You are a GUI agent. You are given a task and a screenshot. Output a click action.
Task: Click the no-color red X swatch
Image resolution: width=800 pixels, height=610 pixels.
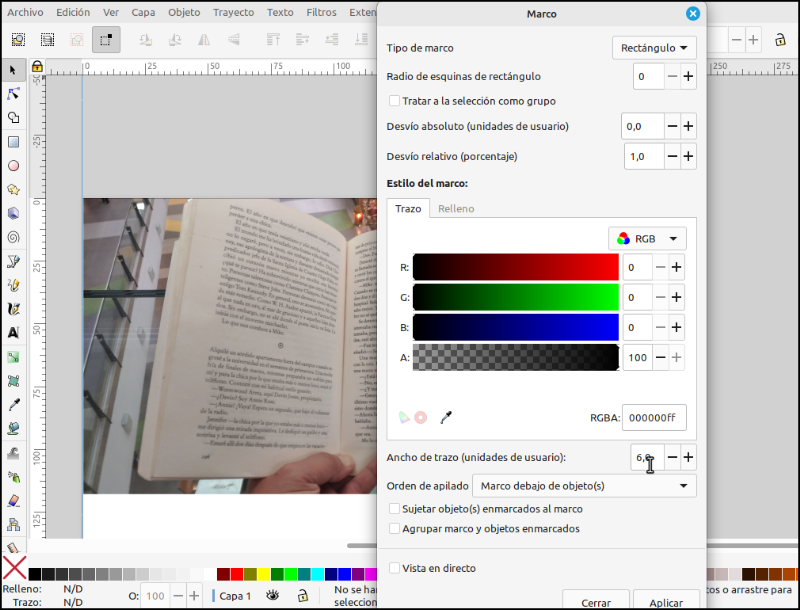[x=15, y=568]
